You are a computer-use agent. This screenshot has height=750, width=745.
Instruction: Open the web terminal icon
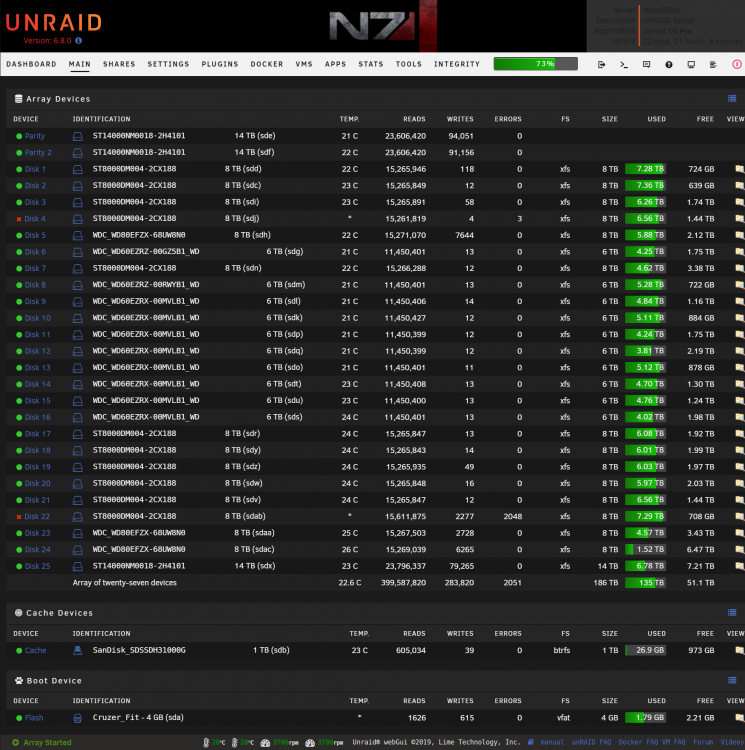[624, 65]
